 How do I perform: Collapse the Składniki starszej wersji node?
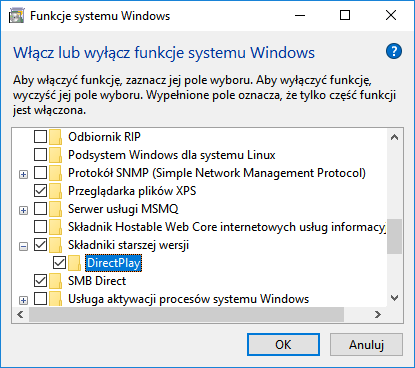(23, 246)
